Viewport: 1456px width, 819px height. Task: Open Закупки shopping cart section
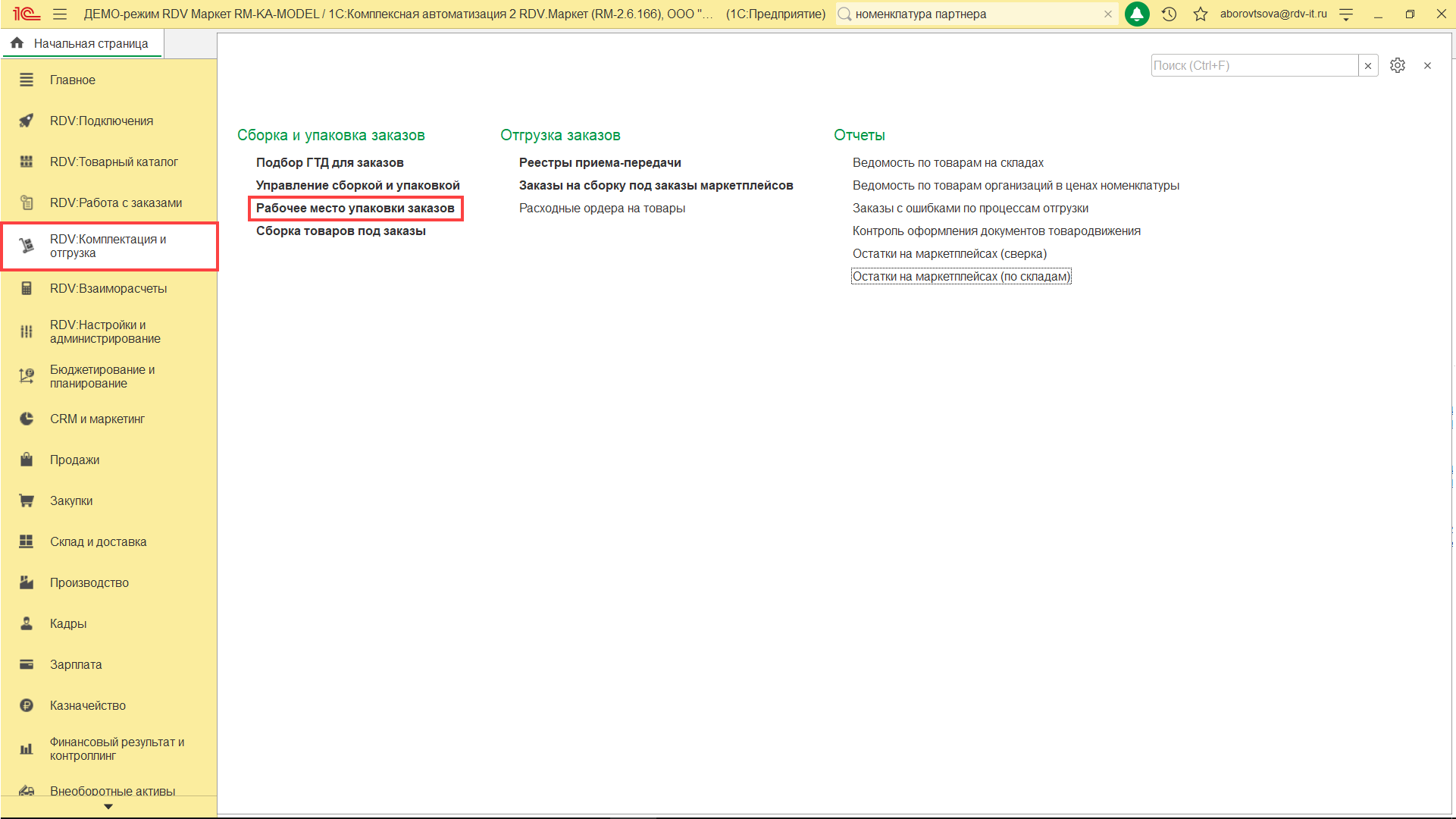(x=71, y=500)
